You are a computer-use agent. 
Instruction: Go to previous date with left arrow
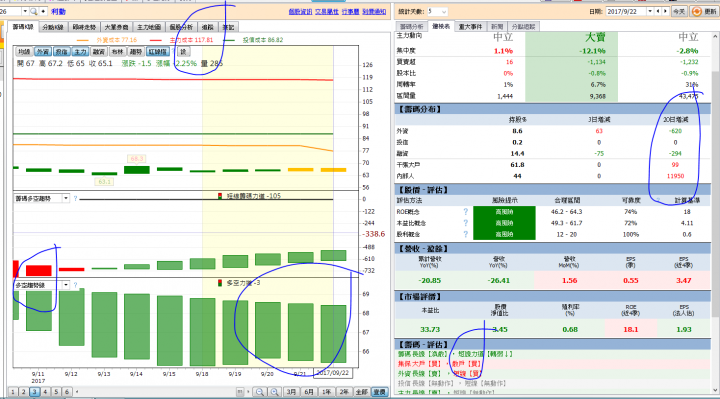pos(658,11)
